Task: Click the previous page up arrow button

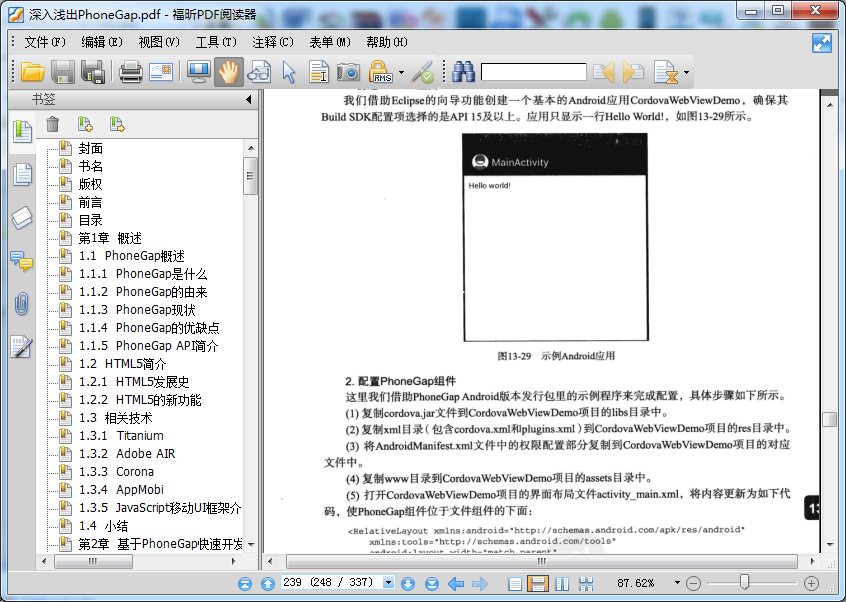Action: click(x=268, y=583)
